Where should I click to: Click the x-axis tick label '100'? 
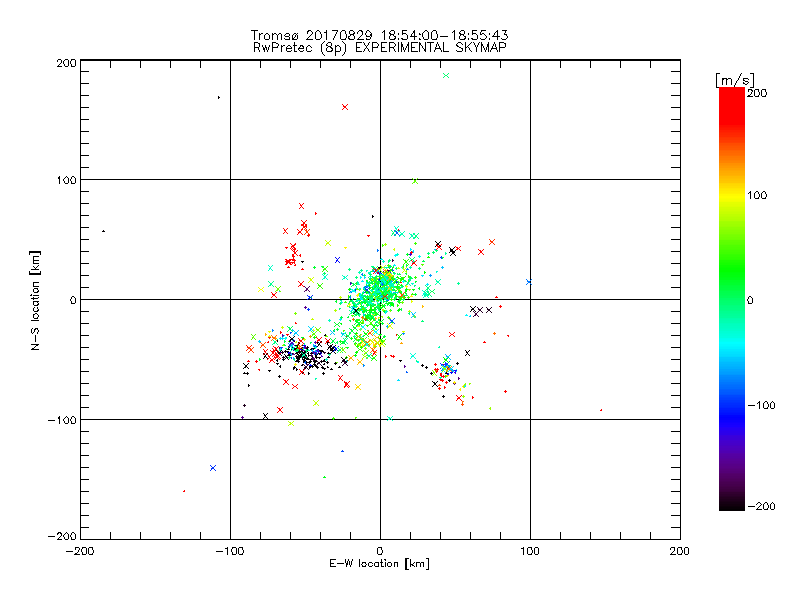click(530, 551)
